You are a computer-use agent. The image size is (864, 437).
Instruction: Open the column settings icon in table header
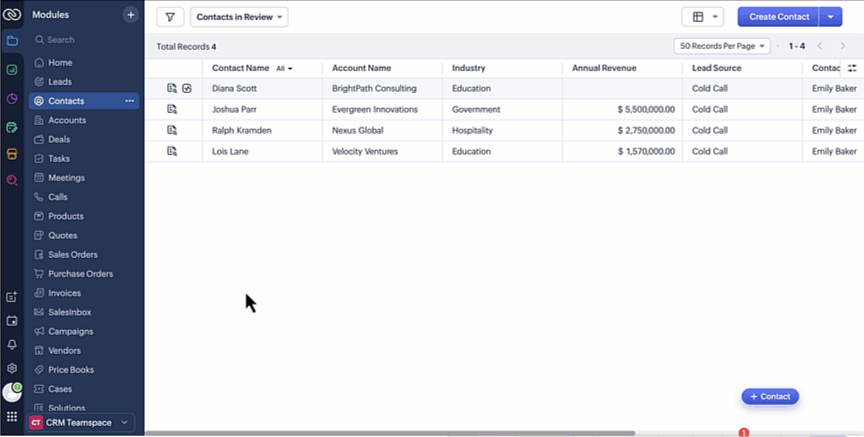click(x=852, y=68)
